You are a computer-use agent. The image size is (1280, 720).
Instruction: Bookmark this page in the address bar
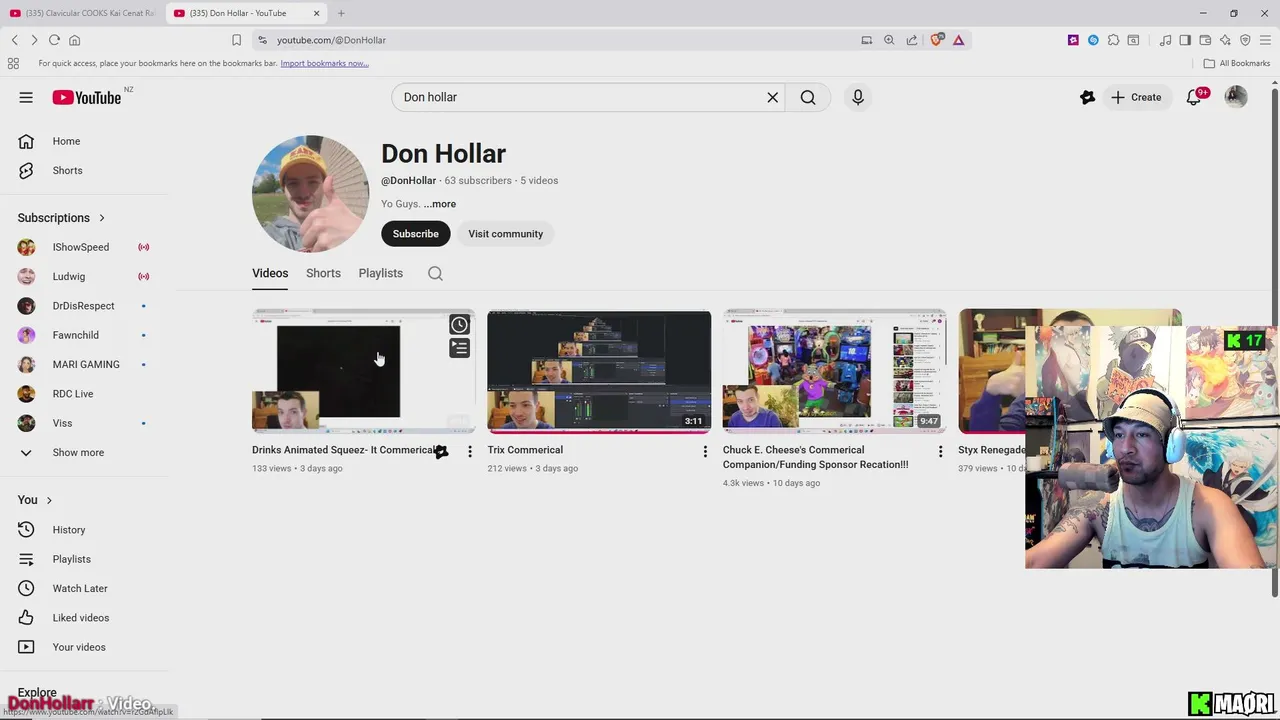pyautogui.click(x=236, y=40)
